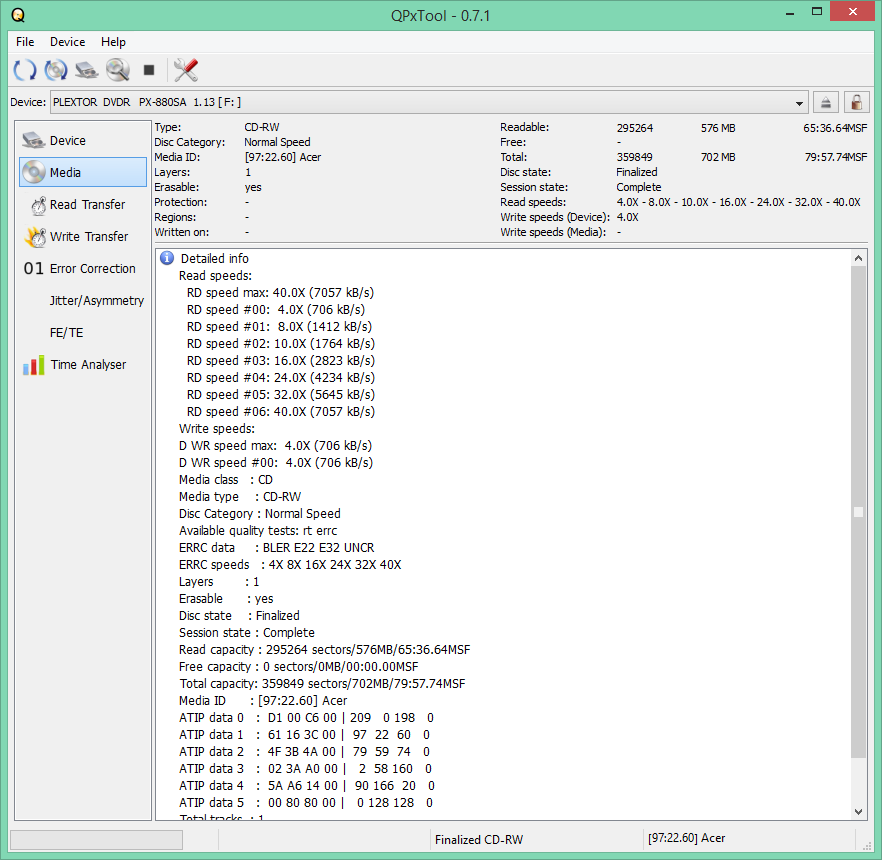Image resolution: width=882 pixels, height=860 pixels.
Task: Click the eject tray button
Action: tap(826, 102)
